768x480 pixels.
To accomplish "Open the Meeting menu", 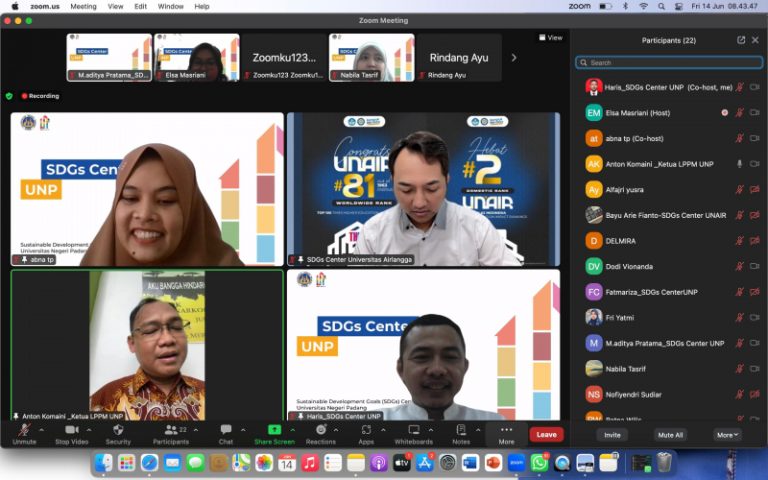I will point(83,6).
